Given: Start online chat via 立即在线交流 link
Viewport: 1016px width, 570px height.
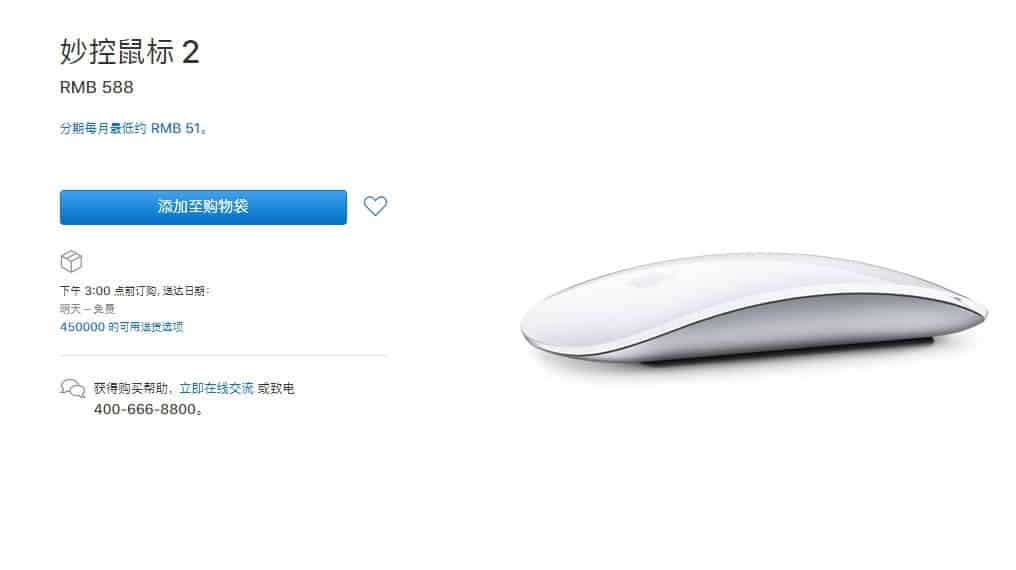Looking at the screenshot, I should pos(216,388).
